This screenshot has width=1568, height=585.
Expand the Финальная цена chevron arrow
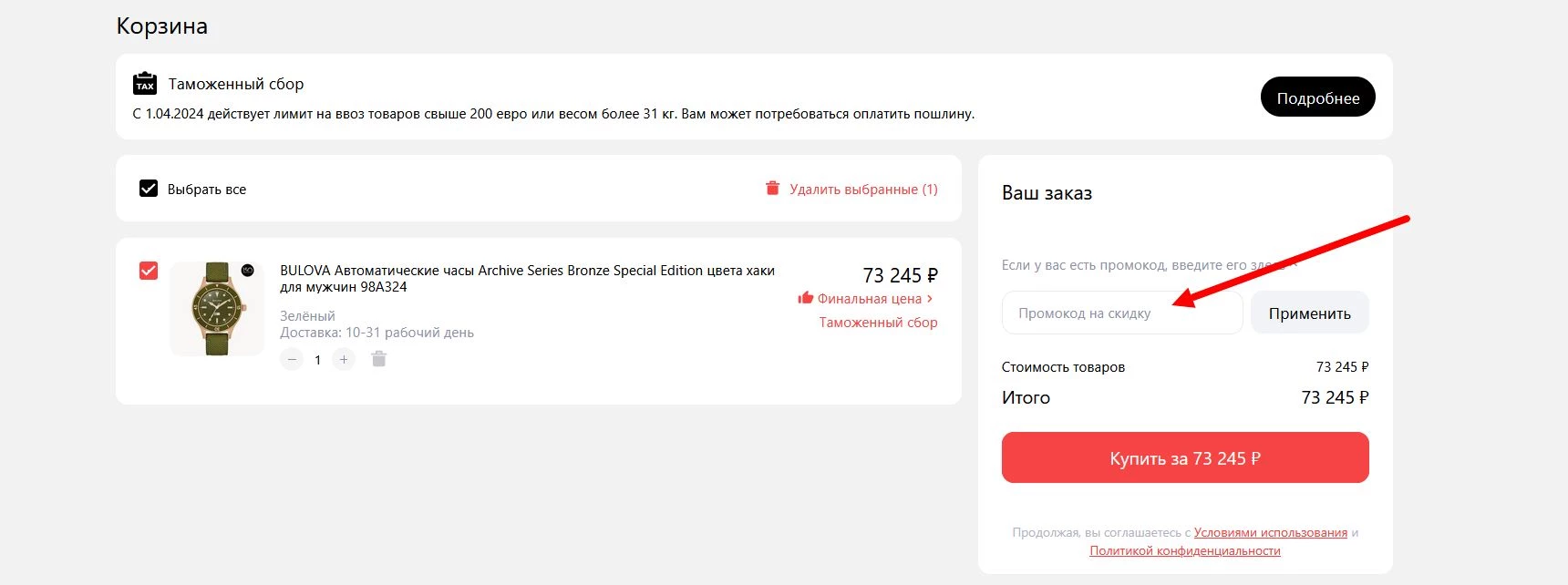point(930,298)
